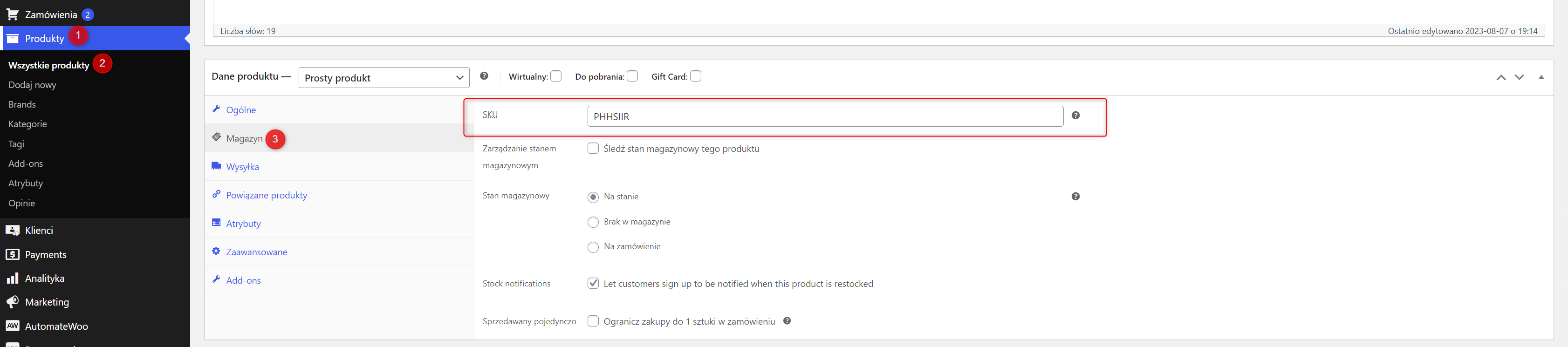Click the Stock notifications label
Viewport: 1568px width, 347px height.
click(x=516, y=284)
